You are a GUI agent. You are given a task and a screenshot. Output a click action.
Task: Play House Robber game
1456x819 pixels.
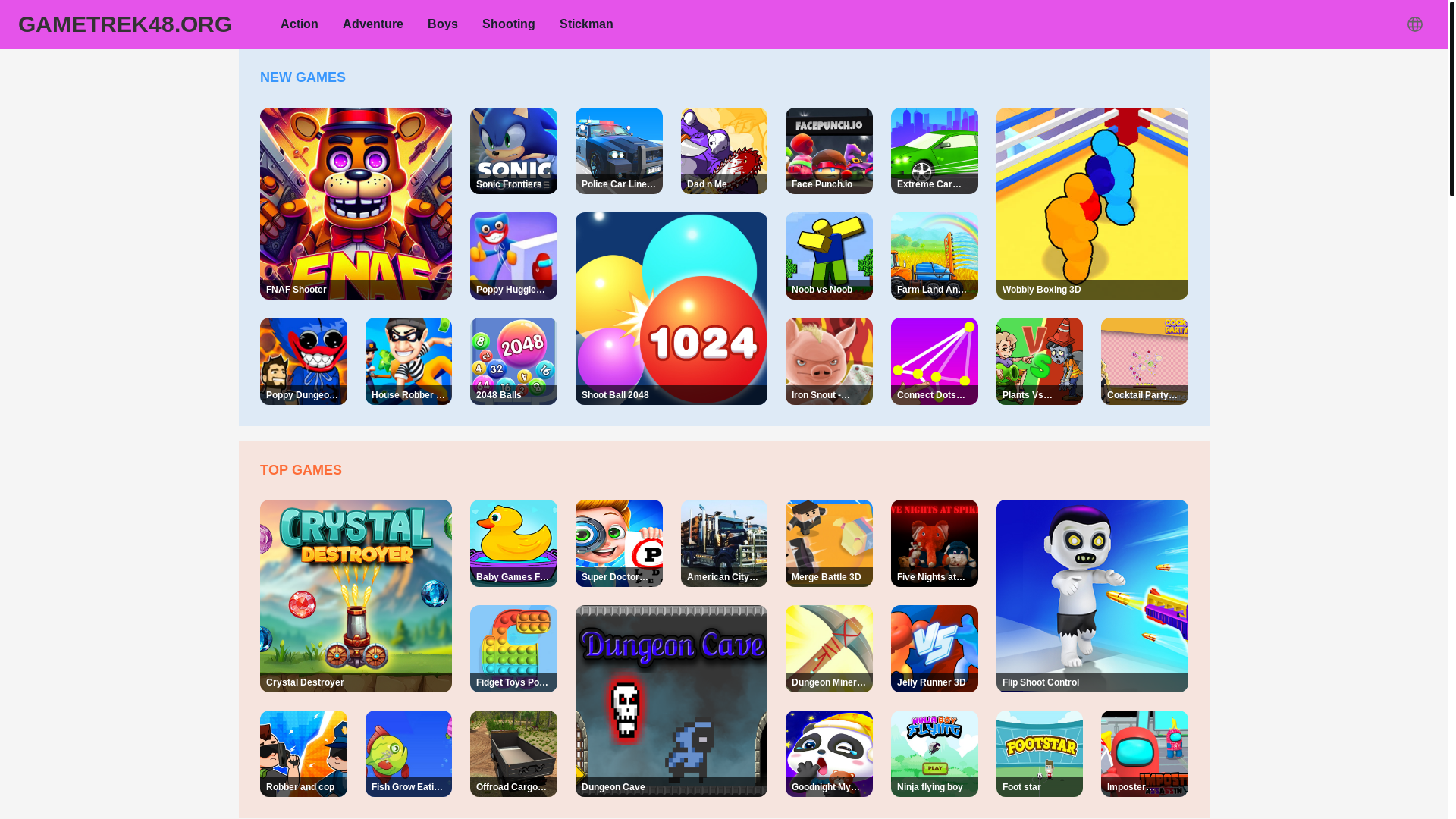(409, 361)
